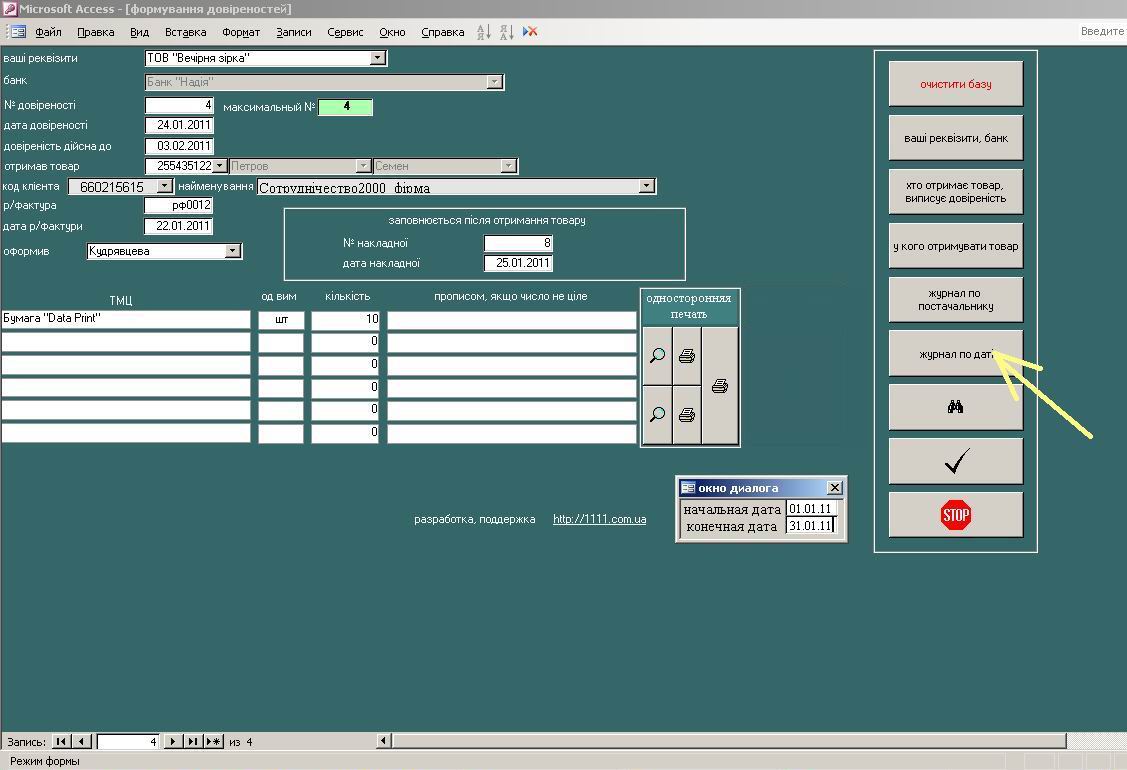
Task: Click the horizontal scrollbar track
Action: click(x=729, y=741)
